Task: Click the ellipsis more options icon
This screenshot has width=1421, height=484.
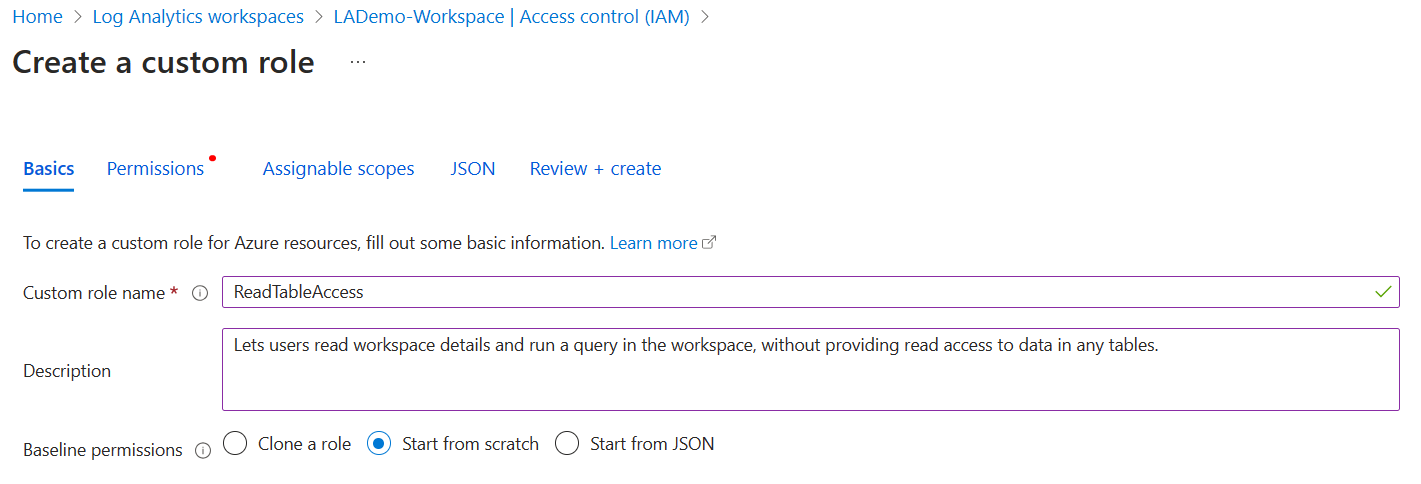Action: click(x=358, y=62)
